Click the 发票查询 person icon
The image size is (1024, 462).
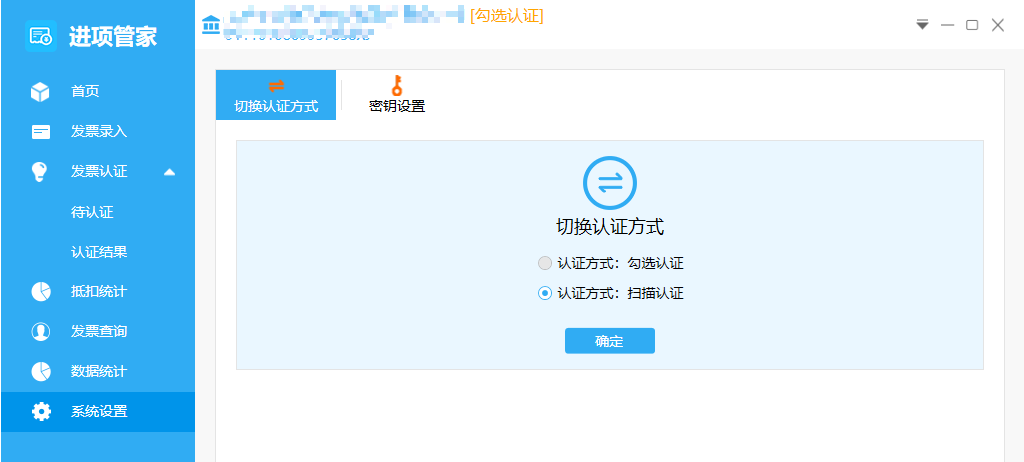40,331
